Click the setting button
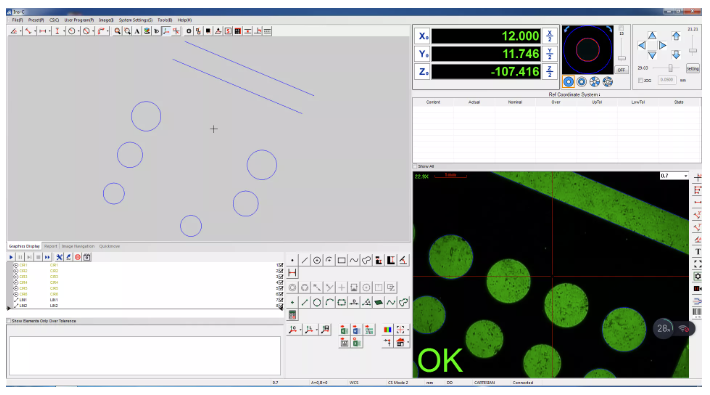710x395 pixels. [693, 68]
